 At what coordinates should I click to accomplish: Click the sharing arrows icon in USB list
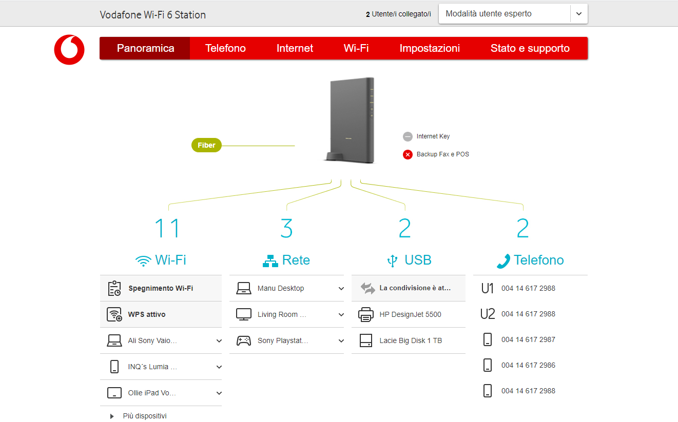(x=368, y=288)
